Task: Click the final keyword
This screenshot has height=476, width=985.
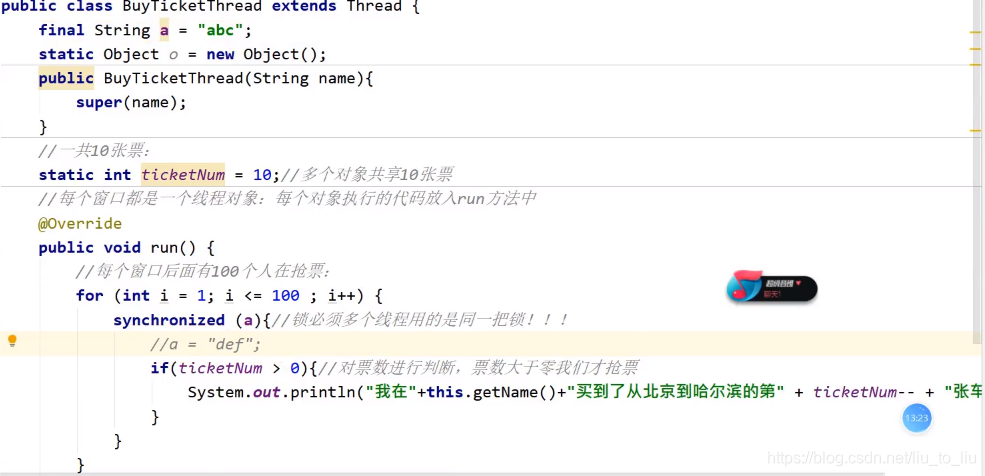Action: coord(62,30)
